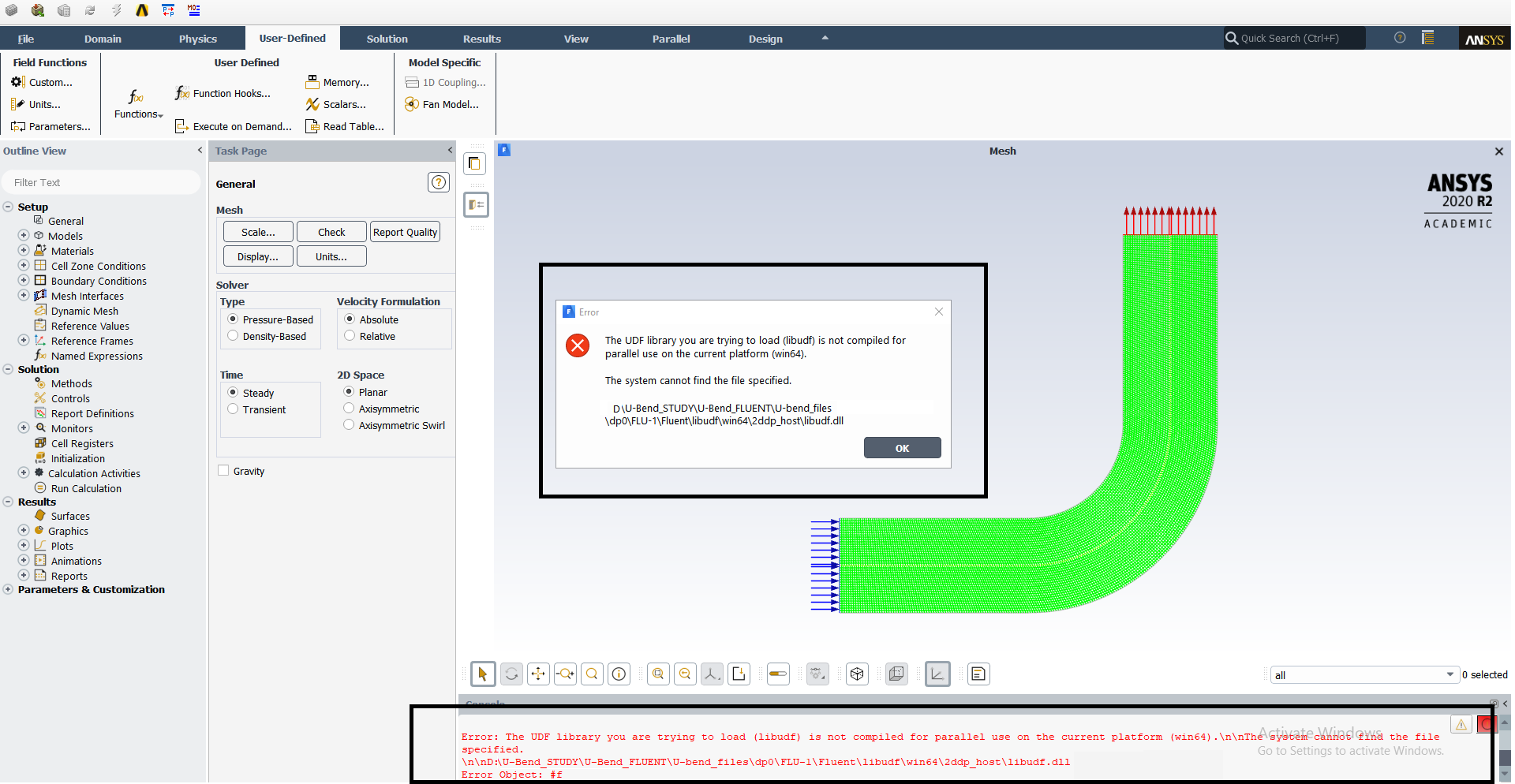Click the Check mesh button
Viewport: 1515px width, 784px height.
pyautogui.click(x=331, y=232)
